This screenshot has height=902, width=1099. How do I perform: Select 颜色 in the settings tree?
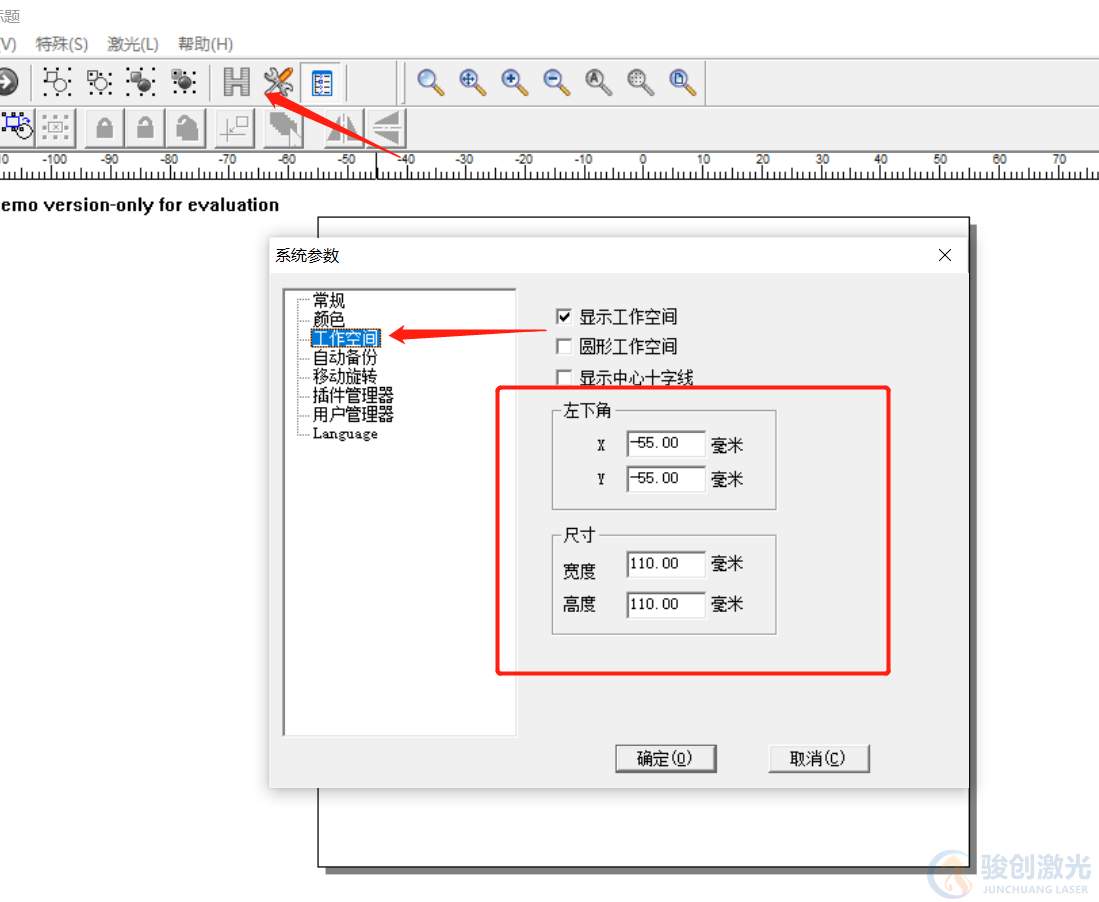[x=329, y=320]
